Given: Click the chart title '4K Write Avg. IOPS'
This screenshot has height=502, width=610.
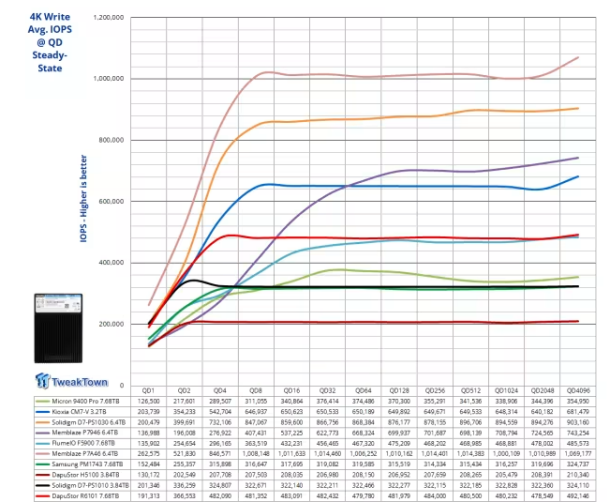Looking at the screenshot, I should 50,23.
